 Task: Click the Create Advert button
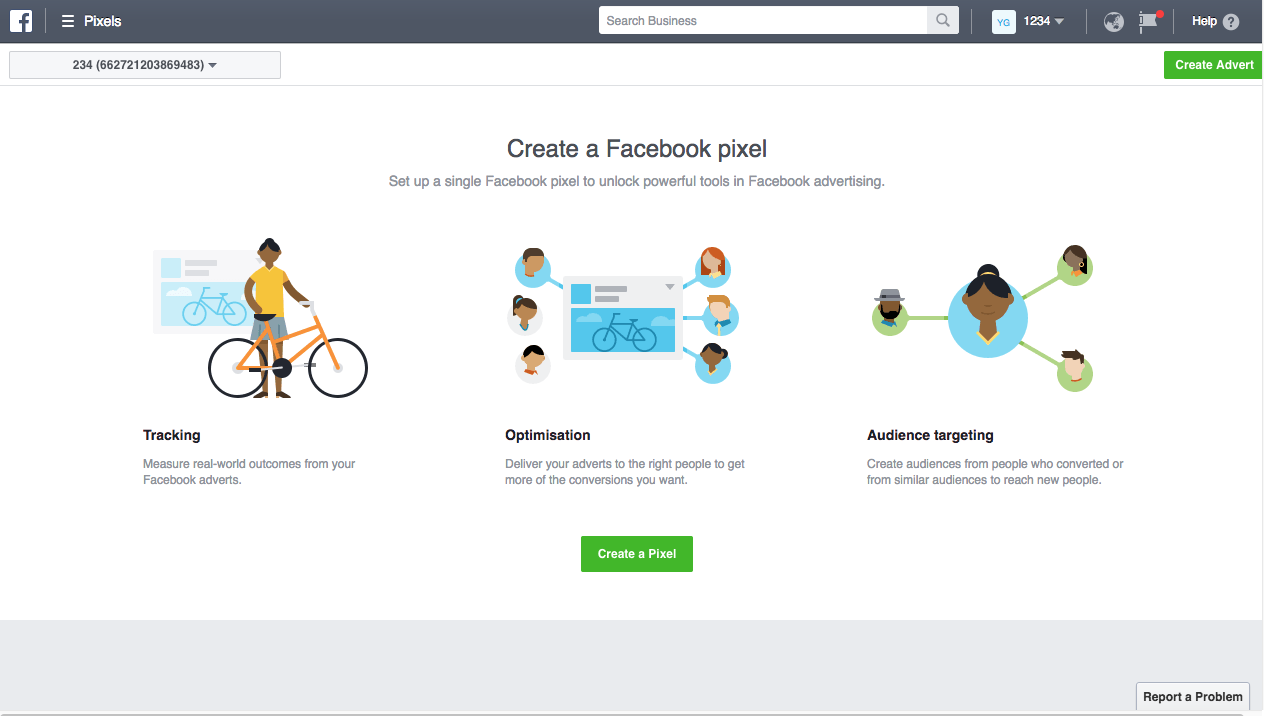pos(1214,65)
